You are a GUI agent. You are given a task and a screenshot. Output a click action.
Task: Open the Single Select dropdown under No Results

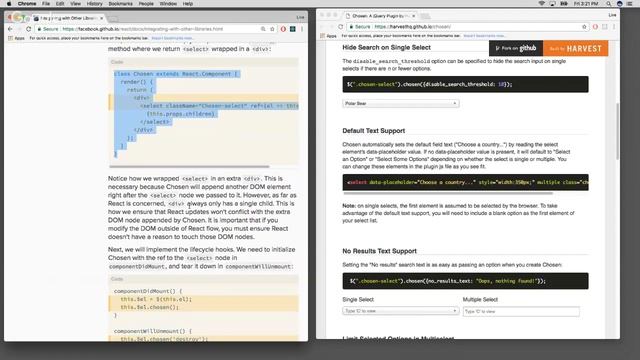point(401,311)
